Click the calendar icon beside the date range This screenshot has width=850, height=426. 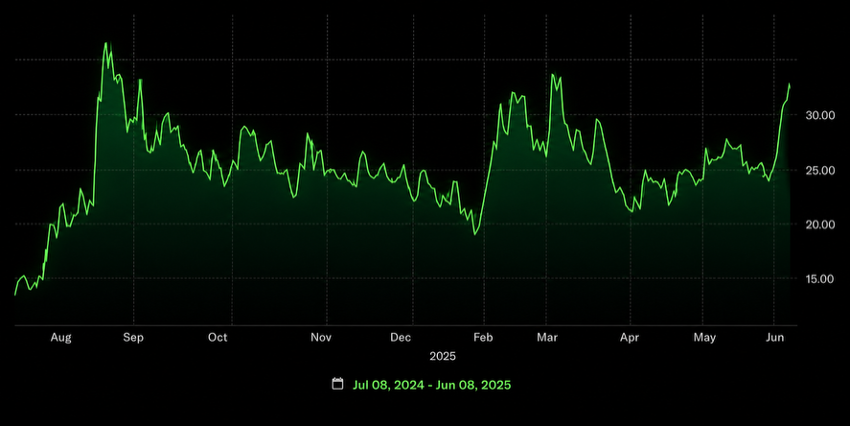338,384
